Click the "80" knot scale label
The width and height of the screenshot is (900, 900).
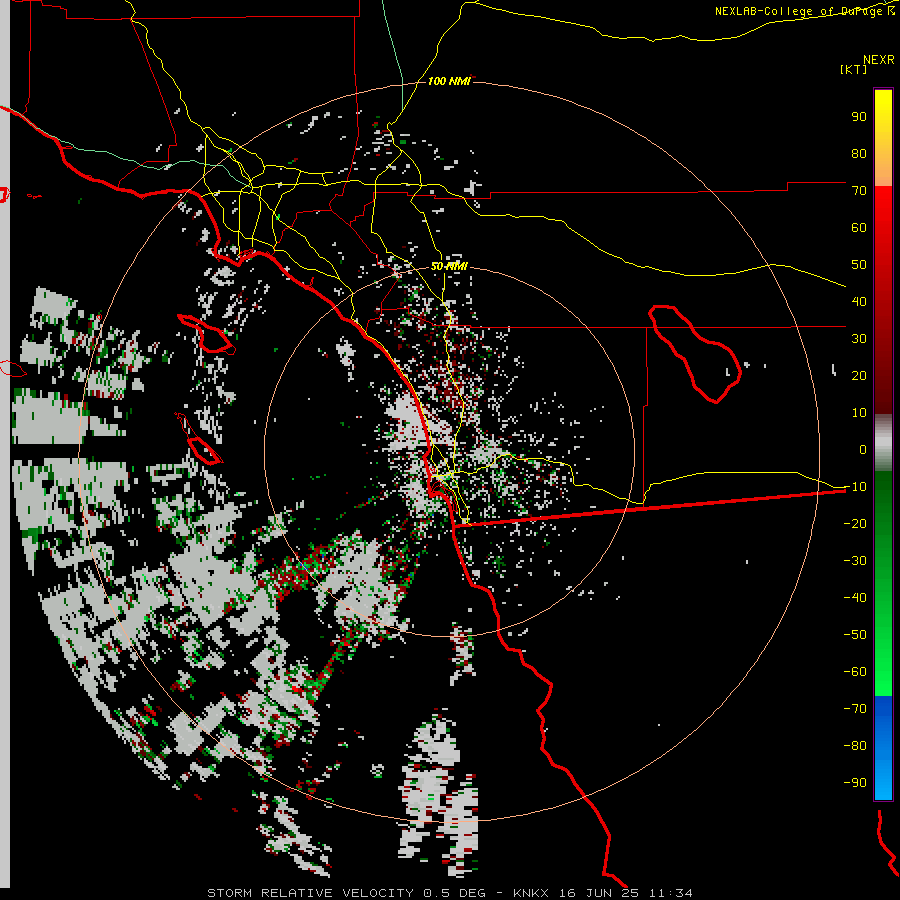(859, 154)
